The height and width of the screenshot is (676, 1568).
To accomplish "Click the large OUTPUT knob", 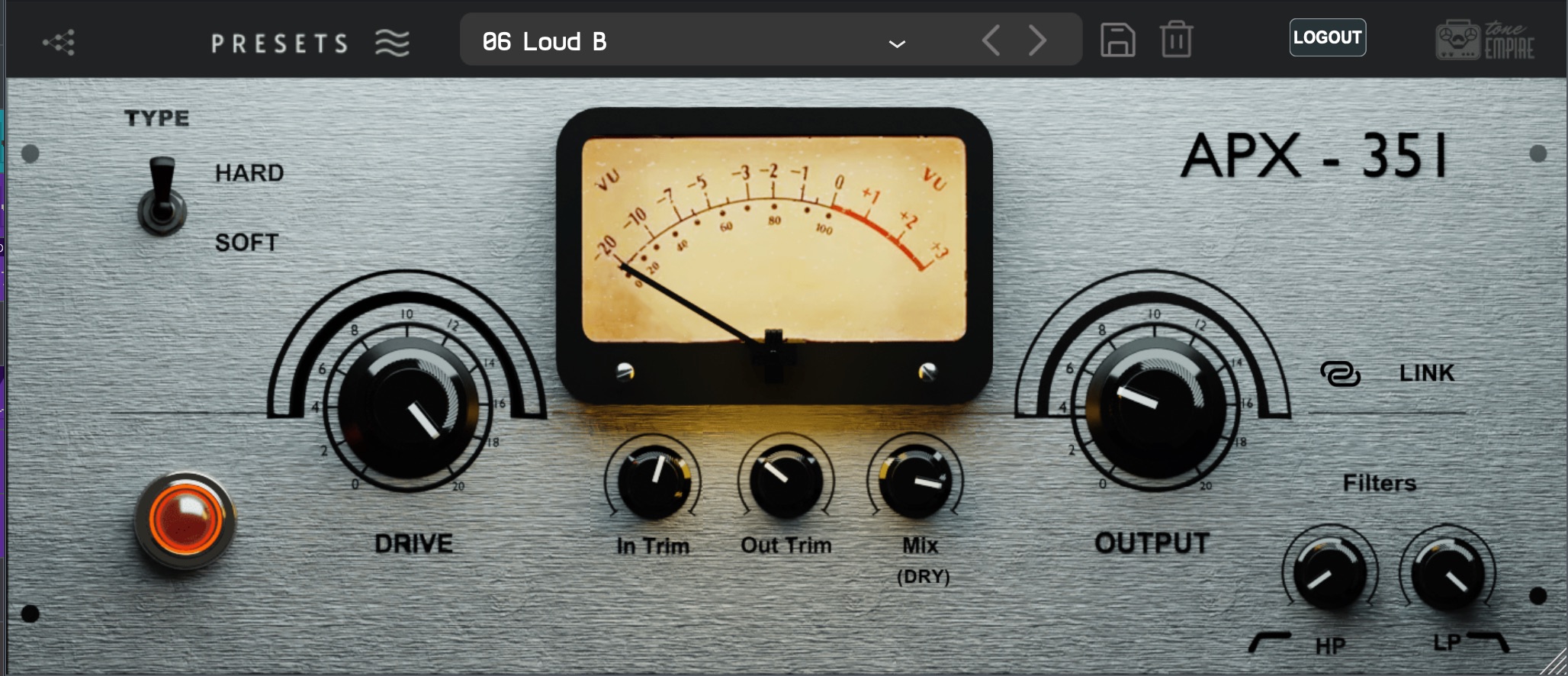I will (x=1155, y=408).
